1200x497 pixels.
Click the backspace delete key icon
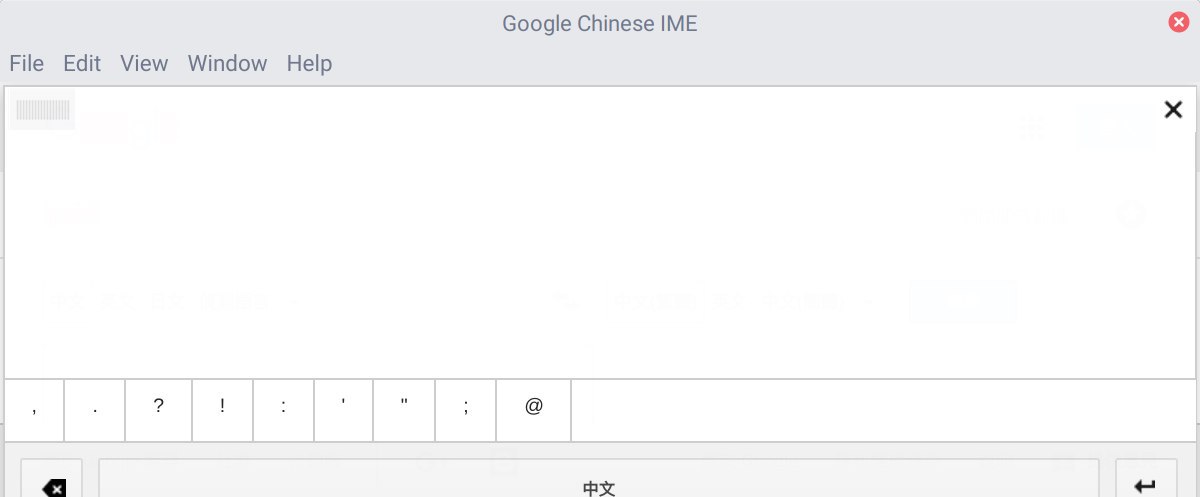coord(54,488)
